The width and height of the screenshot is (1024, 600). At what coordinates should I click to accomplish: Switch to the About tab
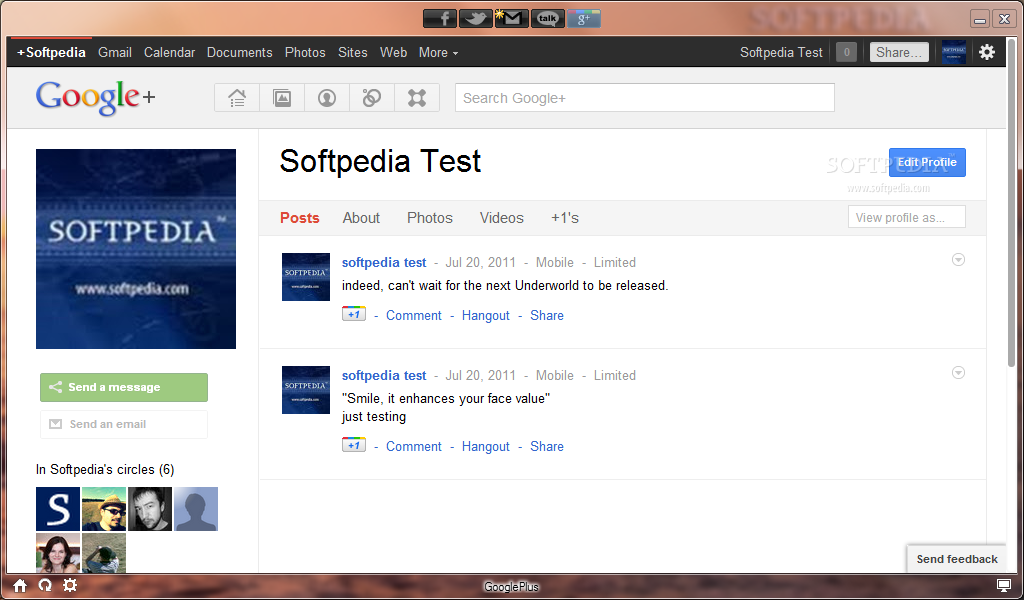tap(361, 218)
